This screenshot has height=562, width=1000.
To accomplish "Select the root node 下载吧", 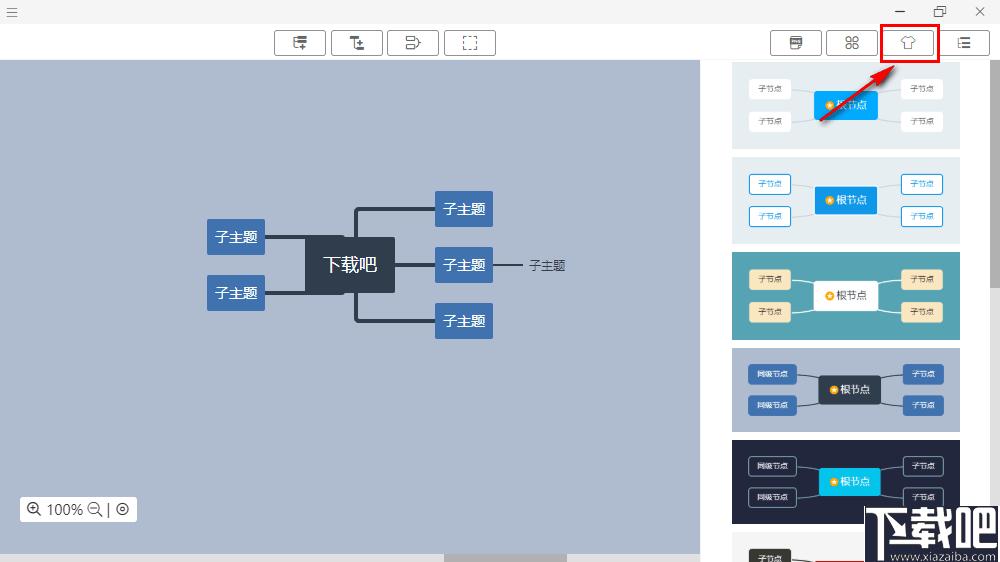I will (349, 265).
